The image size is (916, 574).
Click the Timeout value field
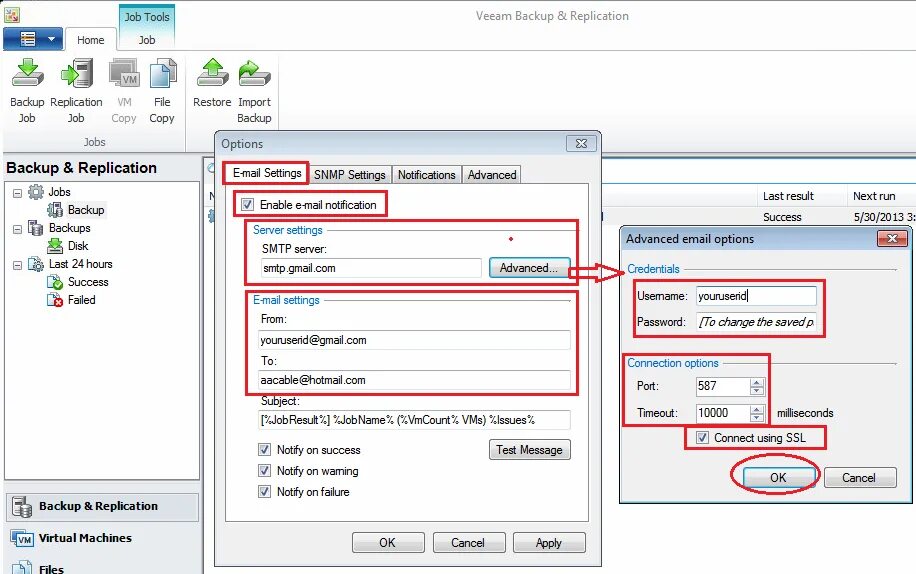tap(723, 413)
